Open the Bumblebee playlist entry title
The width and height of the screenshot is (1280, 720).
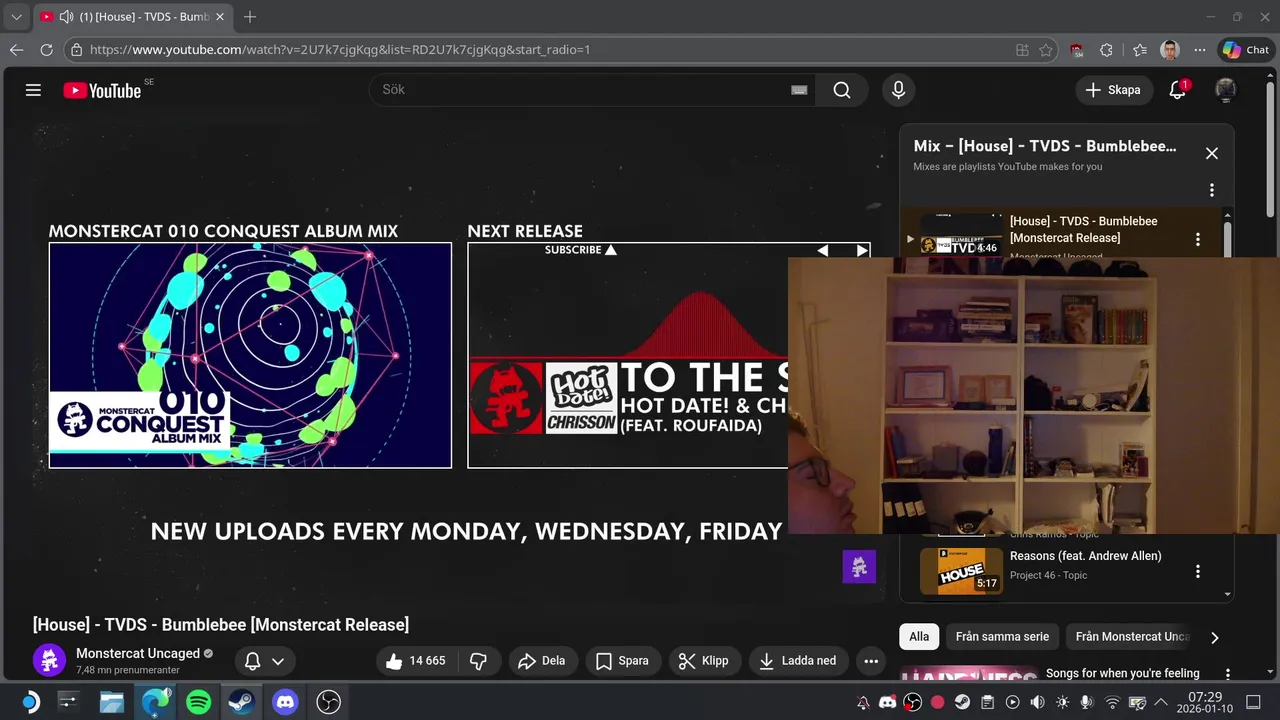point(1084,229)
